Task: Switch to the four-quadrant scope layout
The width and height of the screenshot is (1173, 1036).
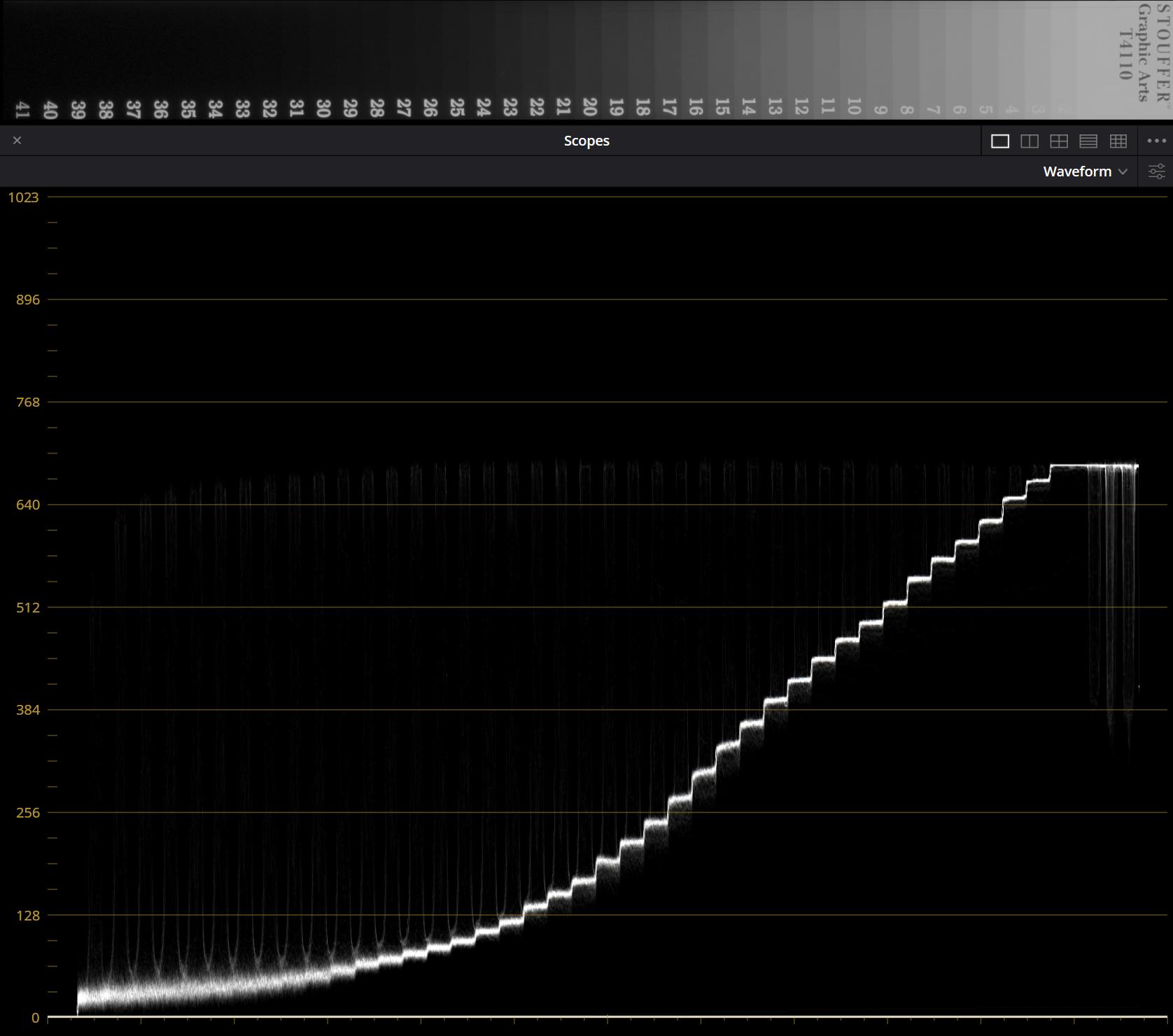Action: 1059,141
